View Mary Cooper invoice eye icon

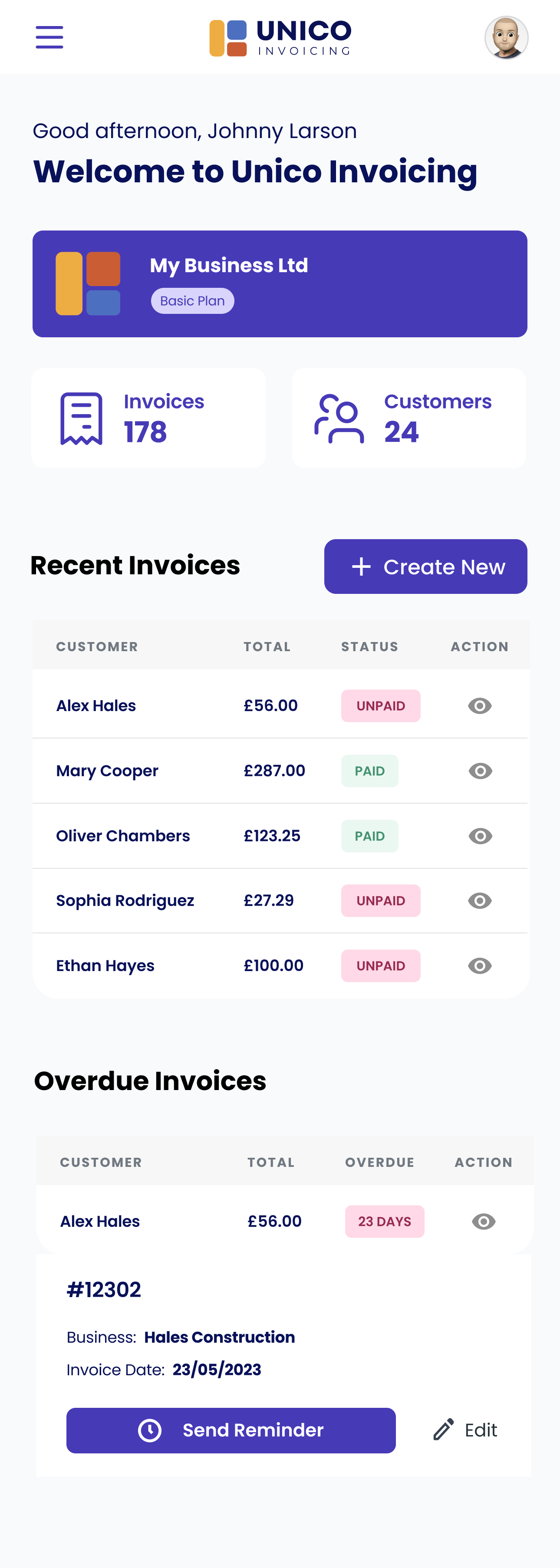point(480,771)
